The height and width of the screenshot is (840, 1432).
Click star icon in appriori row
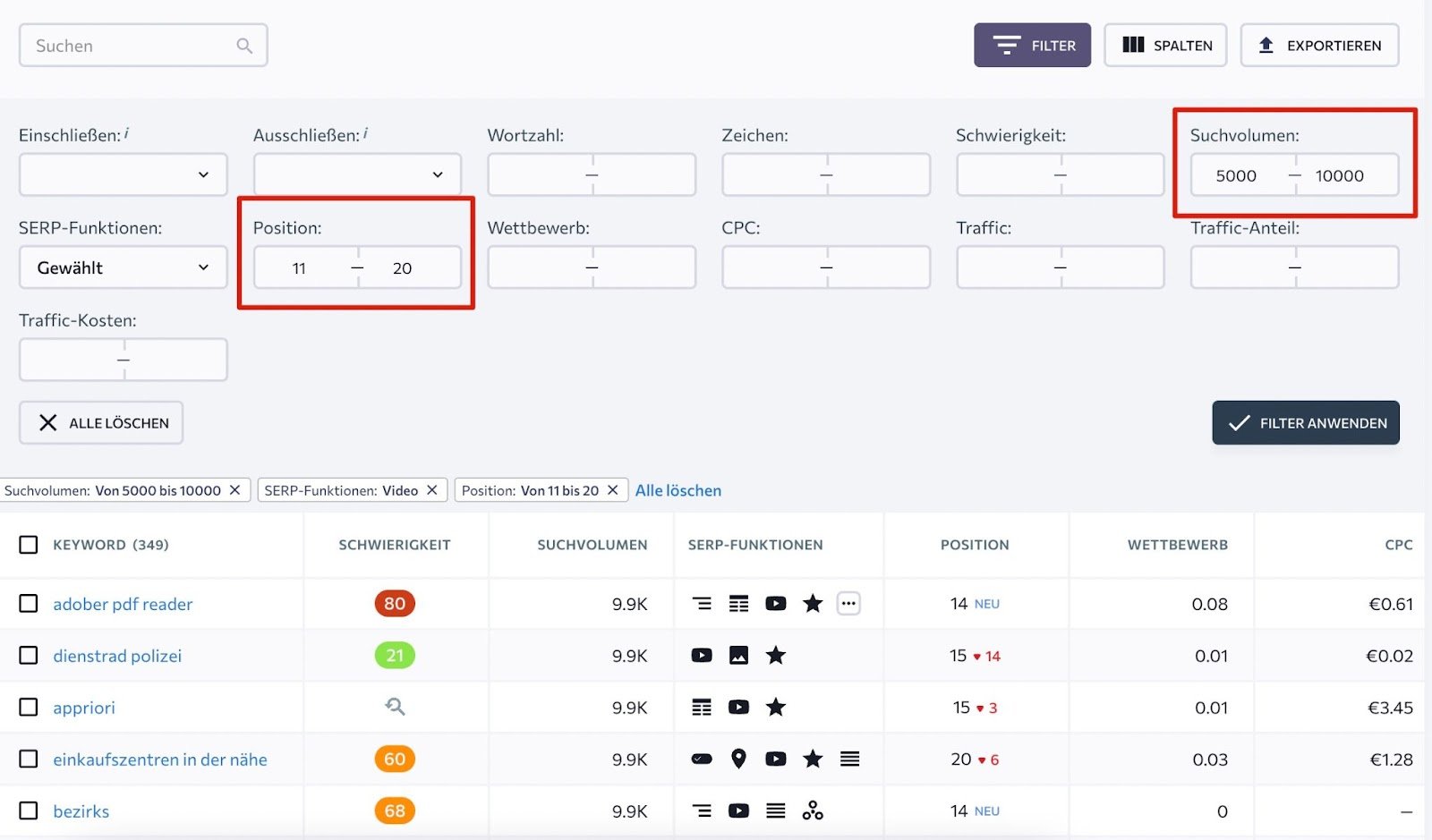pyautogui.click(x=776, y=707)
